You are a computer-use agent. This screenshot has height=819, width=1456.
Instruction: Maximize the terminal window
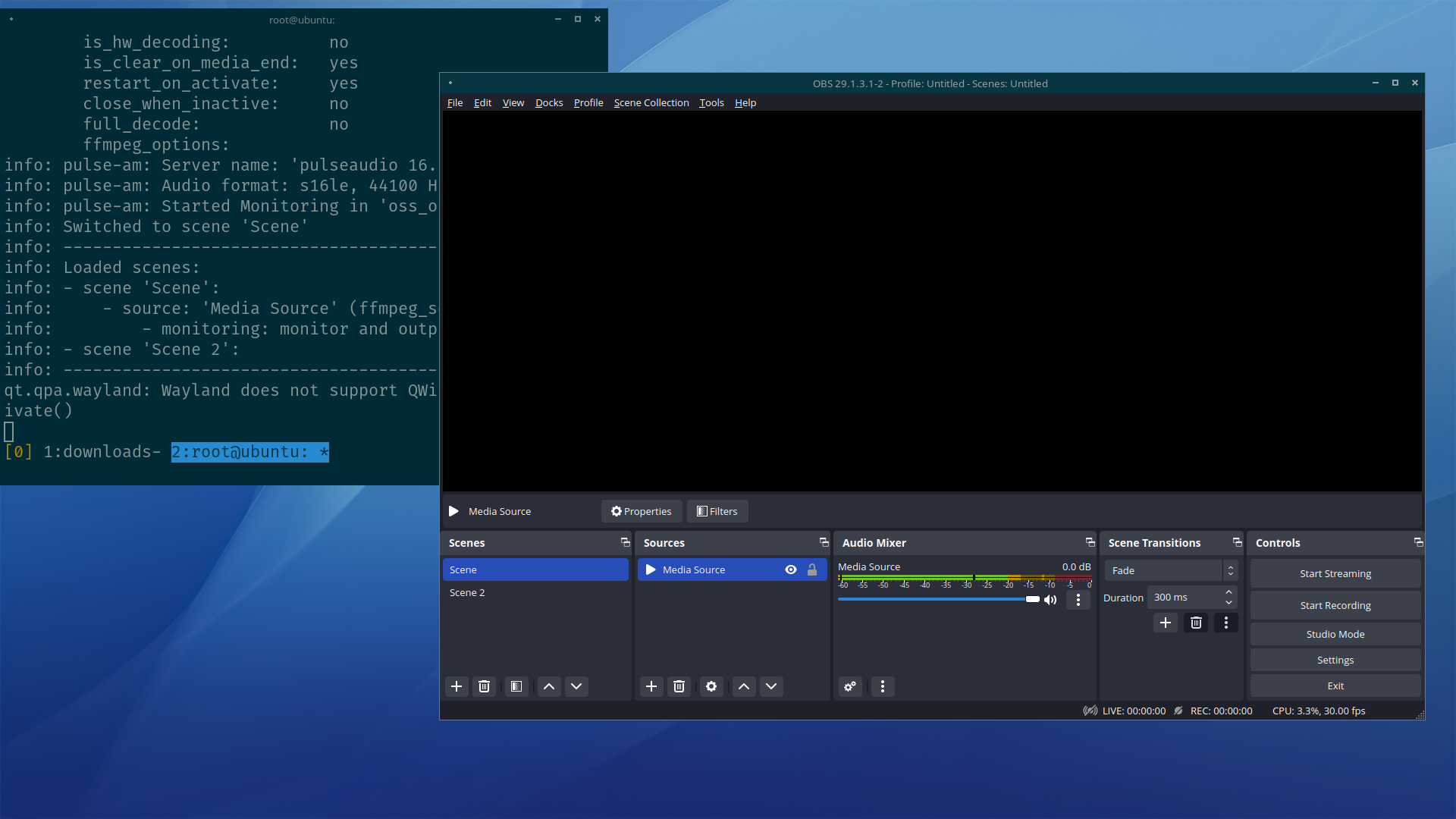(x=578, y=19)
